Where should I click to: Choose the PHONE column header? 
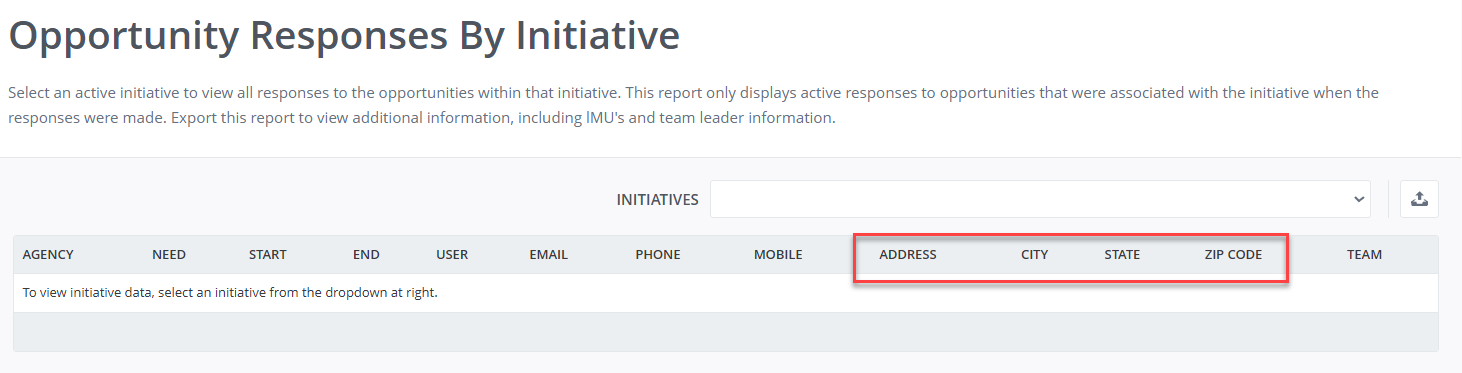click(x=658, y=254)
